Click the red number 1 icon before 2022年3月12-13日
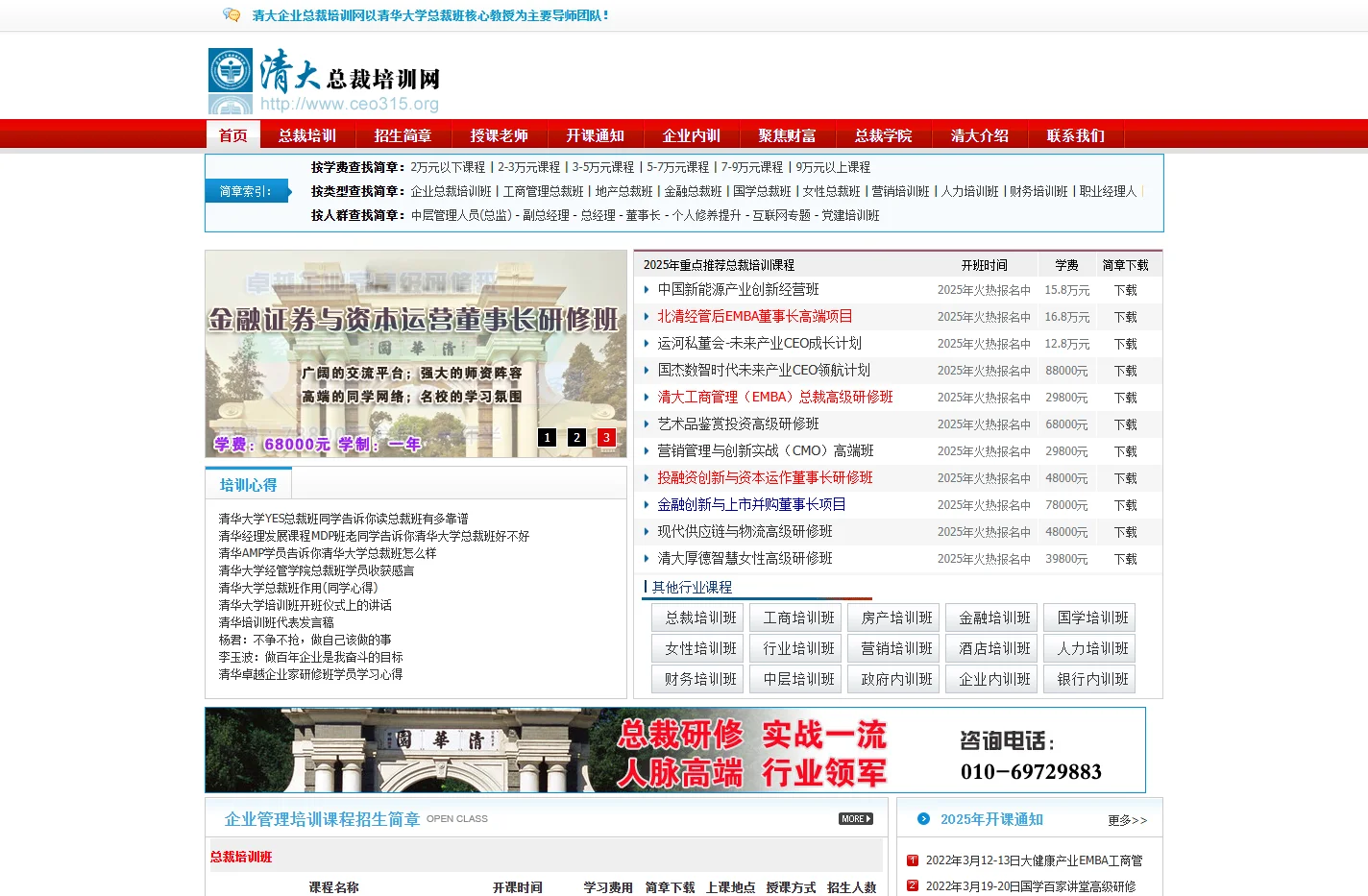This screenshot has width=1368, height=896. coord(913,860)
